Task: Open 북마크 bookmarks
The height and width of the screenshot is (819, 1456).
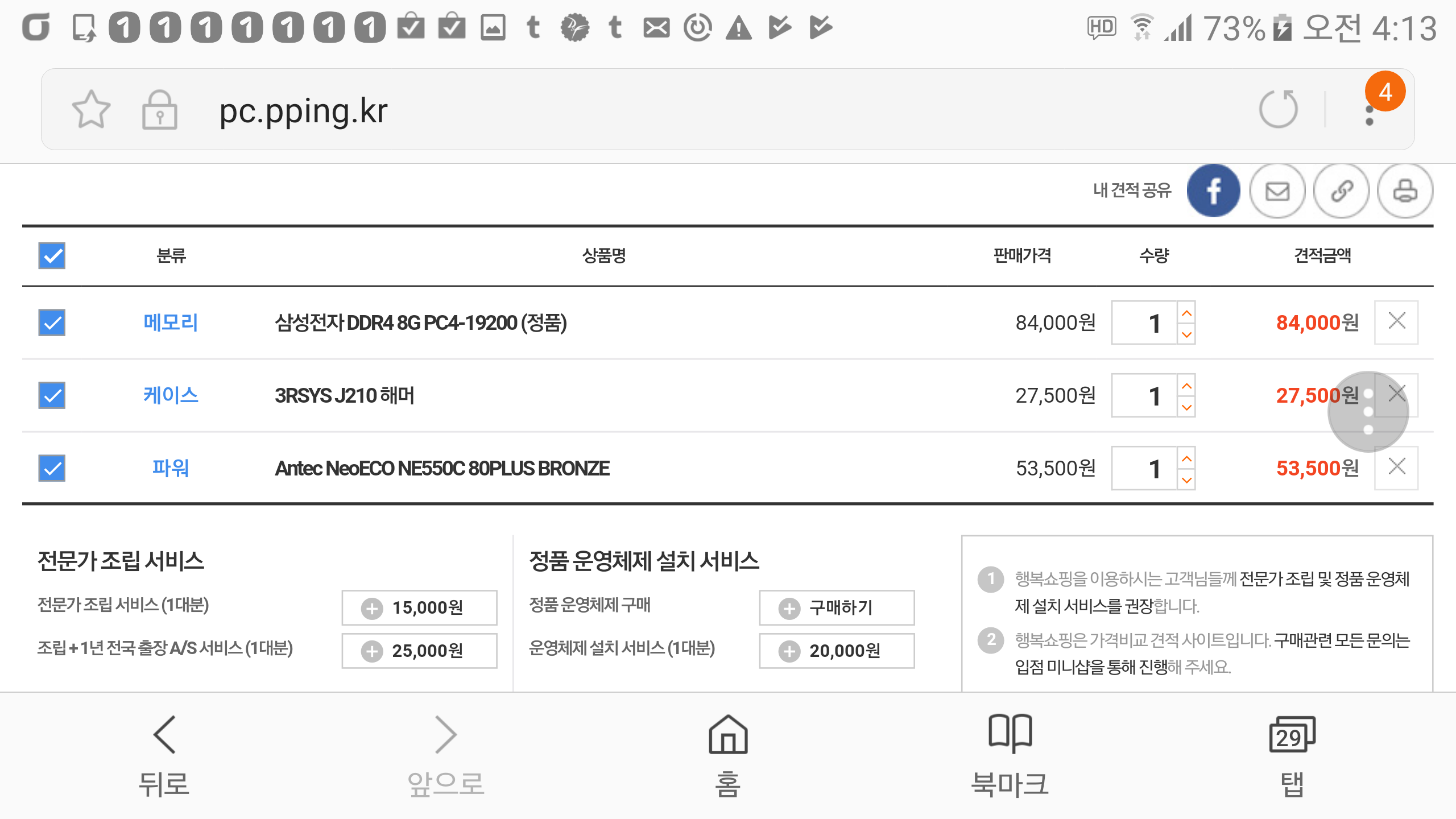Action: (x=1010, y=756)
